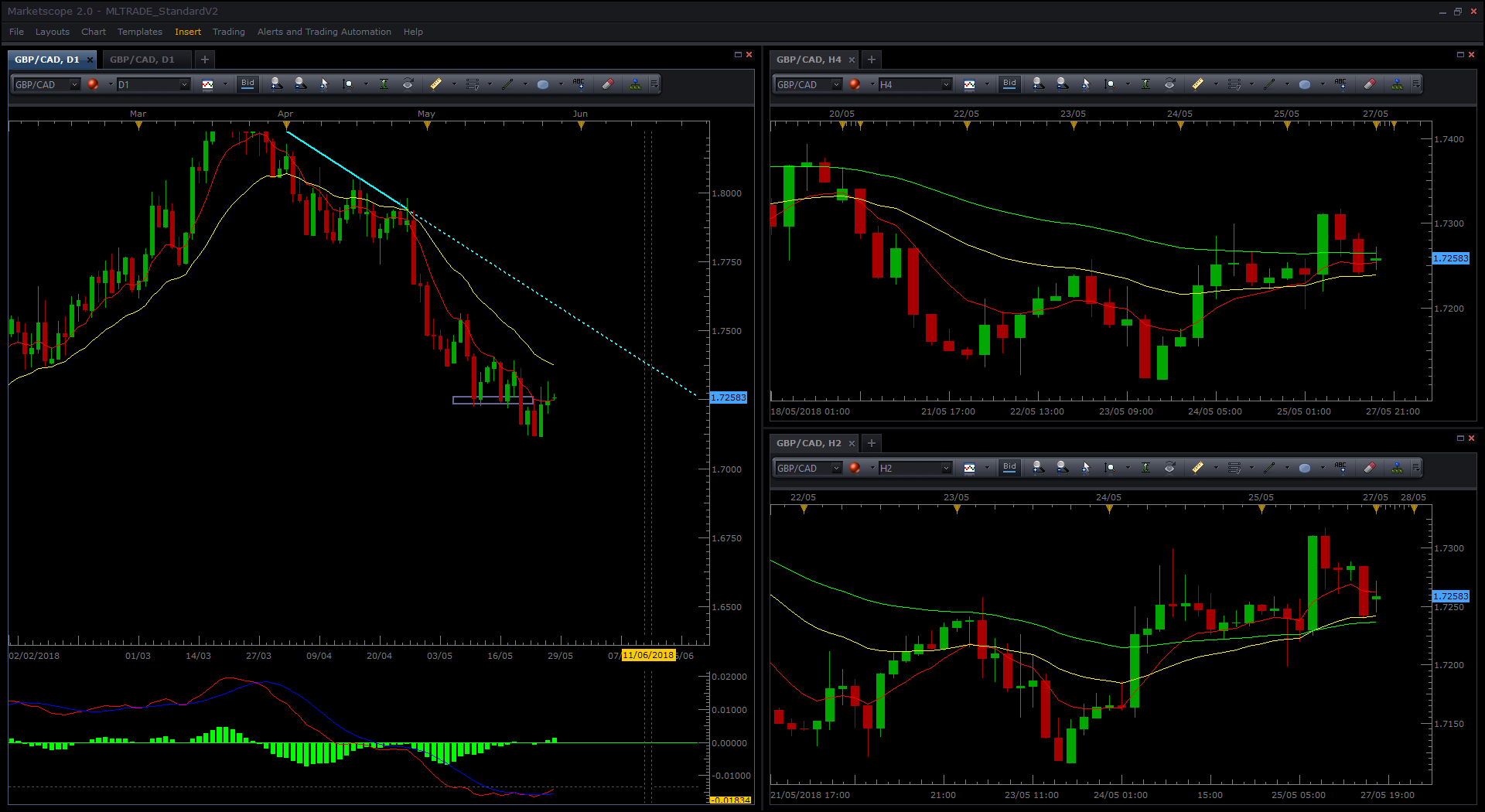Toggle vertical auto-scale in D1 toolbar
The image size is (1485, 812).
coord(384,84)
